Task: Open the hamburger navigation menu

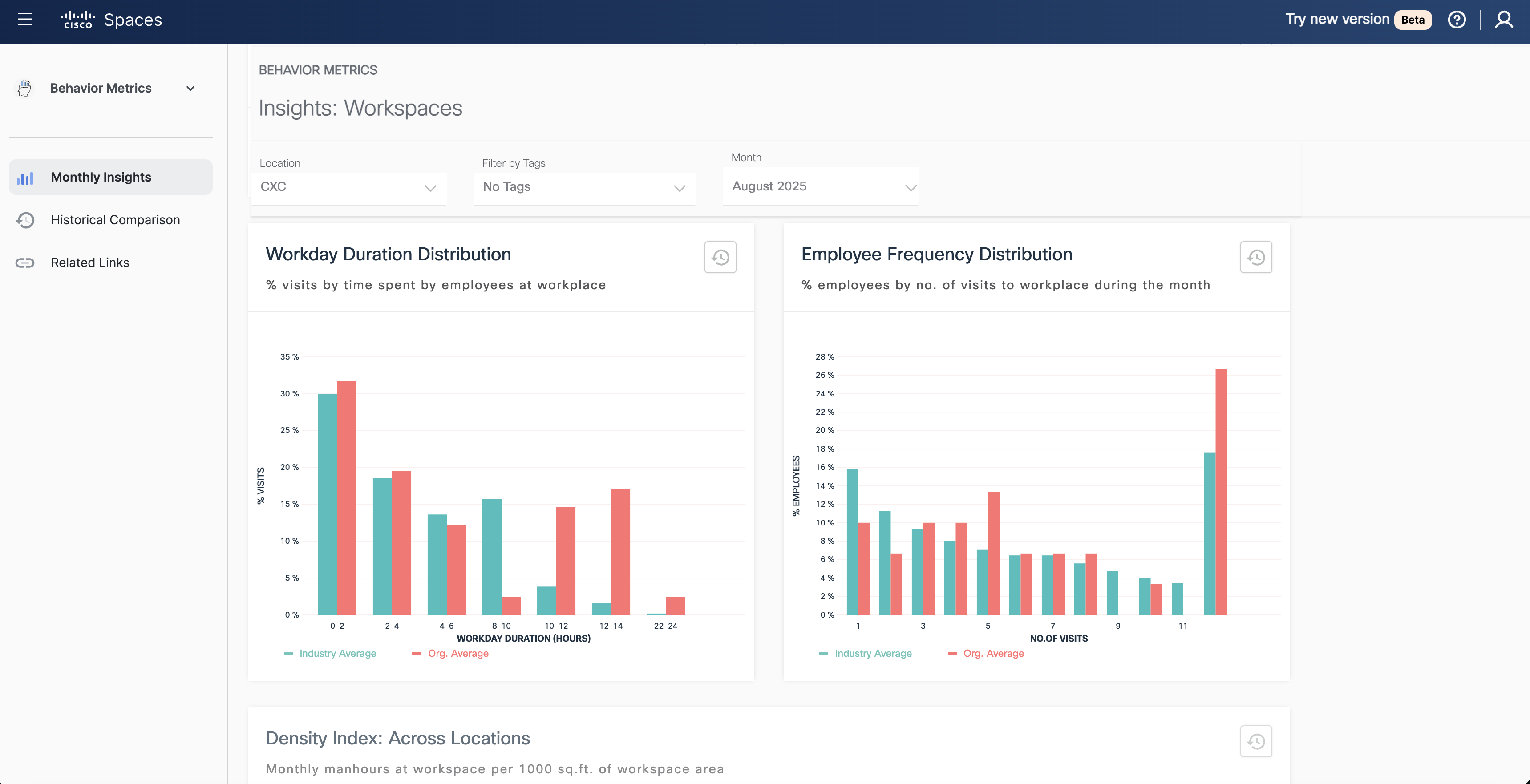Action: click(x=25, y=20)
